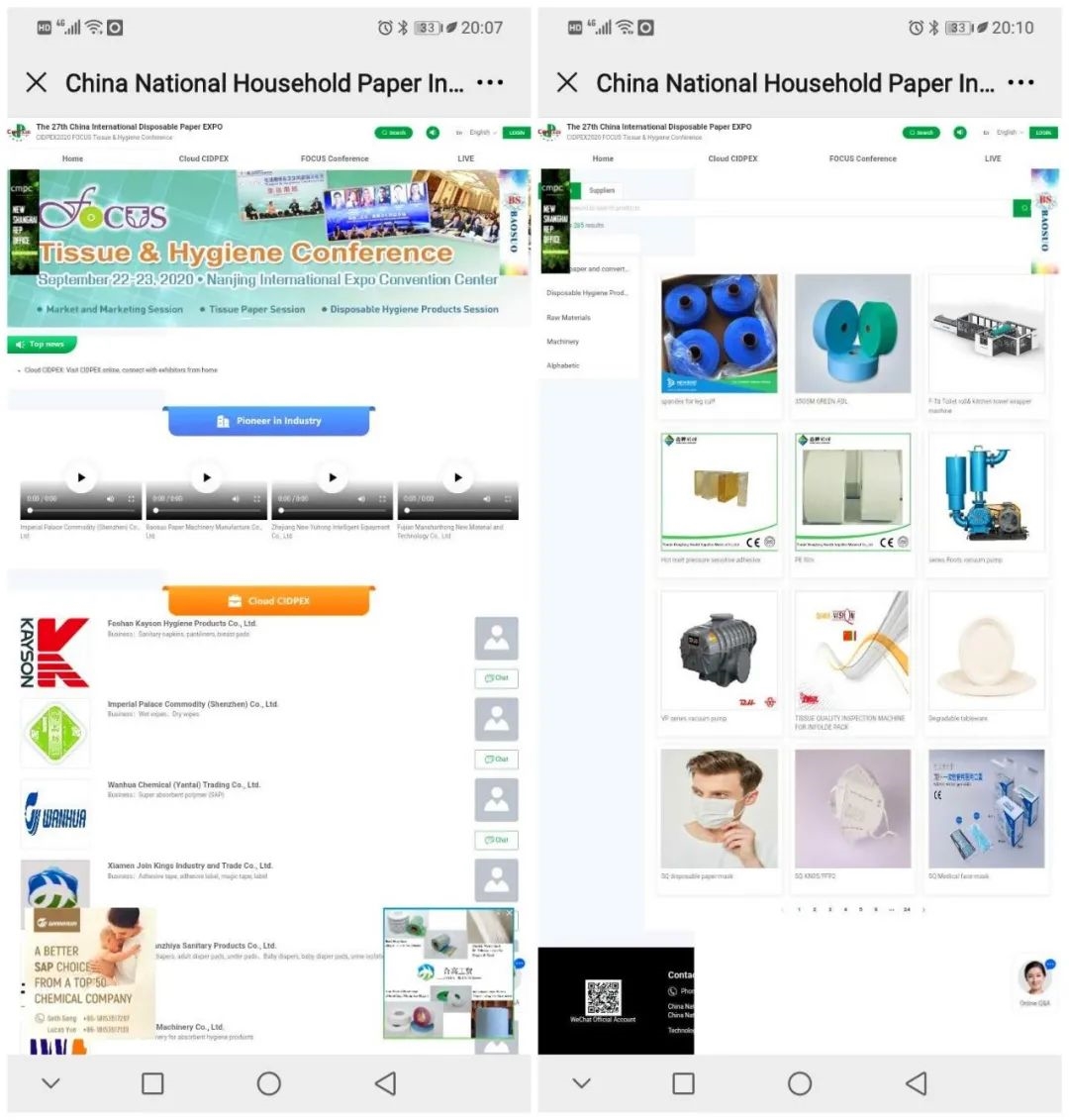Play the Fujian Manshanhong New Material video
Viewport: 1069px width, 1120px height.
(458, 477)
